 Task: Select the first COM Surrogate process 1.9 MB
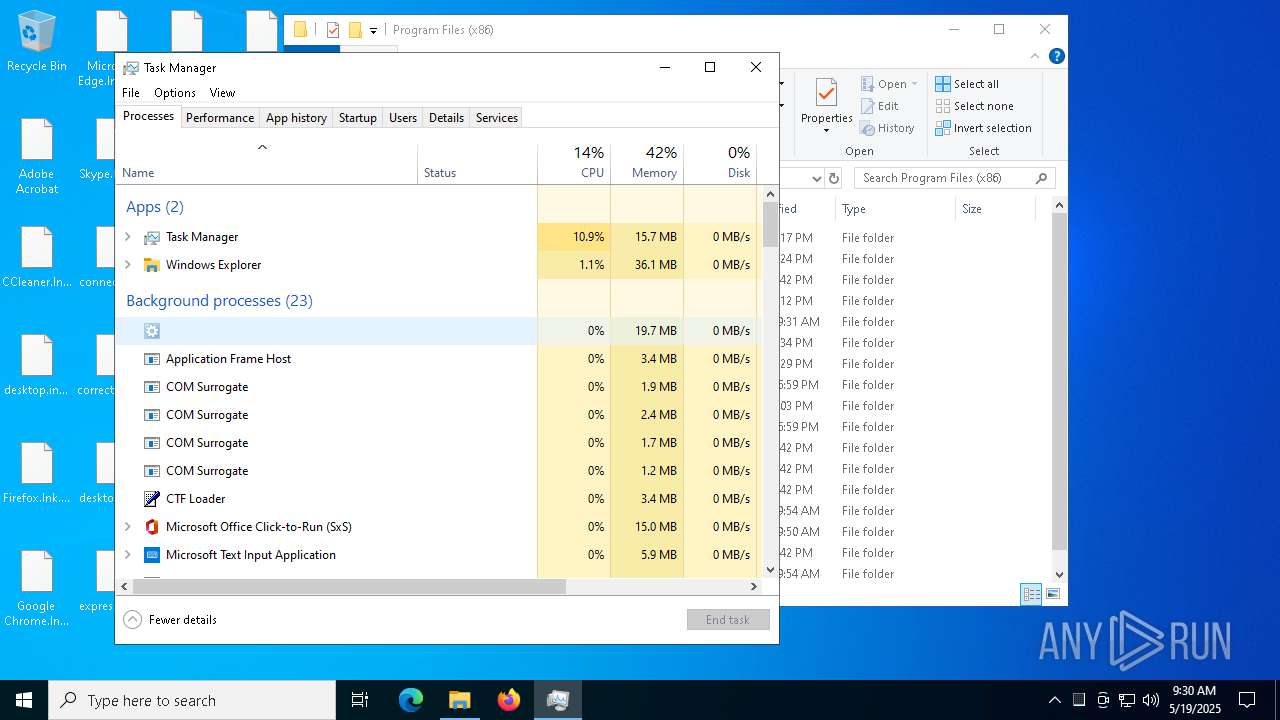point(437,387)
